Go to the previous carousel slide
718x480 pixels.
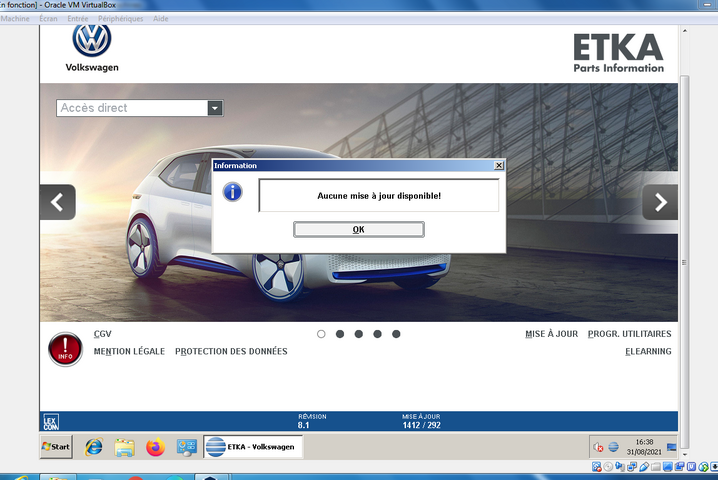click(57, 202)
